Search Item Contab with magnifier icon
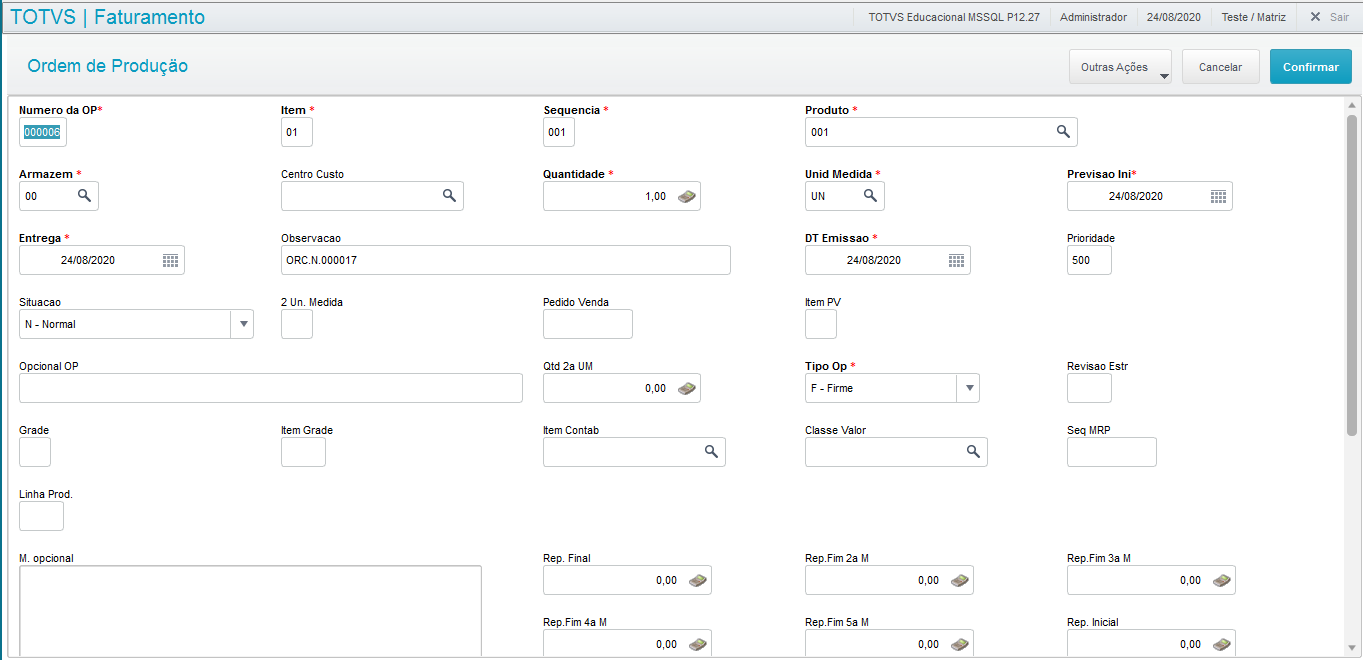Screen dimensions: 1363x660 point(711,452)
